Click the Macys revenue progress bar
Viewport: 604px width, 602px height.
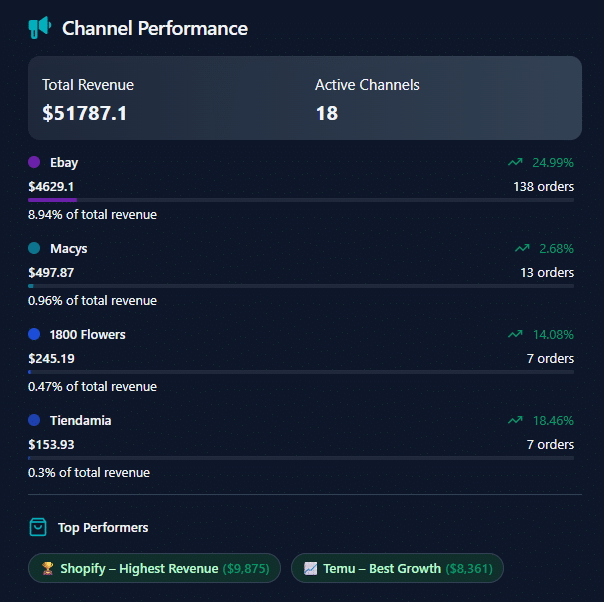(301, 286)
